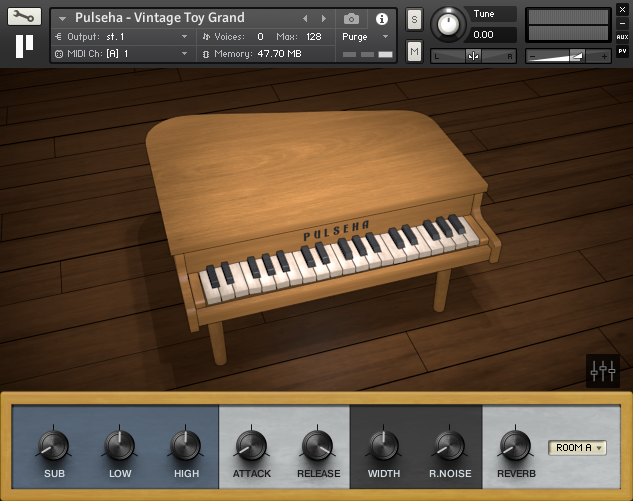The width and height of the screenshot is (633, 501).
Task: Click the Pulseha P logo icon
Action: tap(24, 46)
